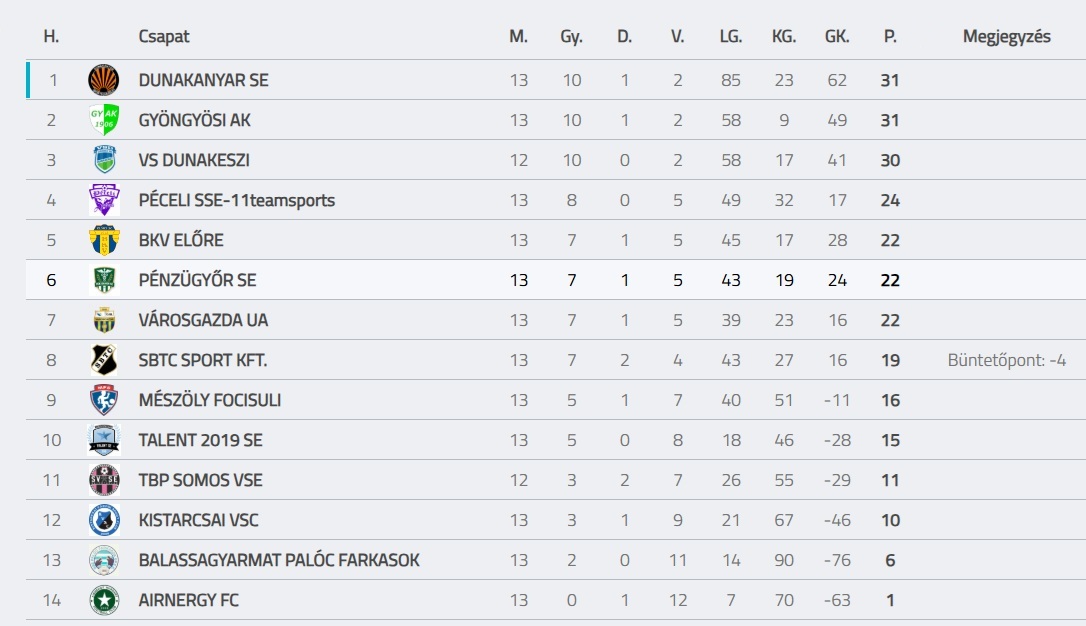Screen dimensions: 1086x626
Task: Click the BKV Előre club emblem
Action: pos(104,240)
